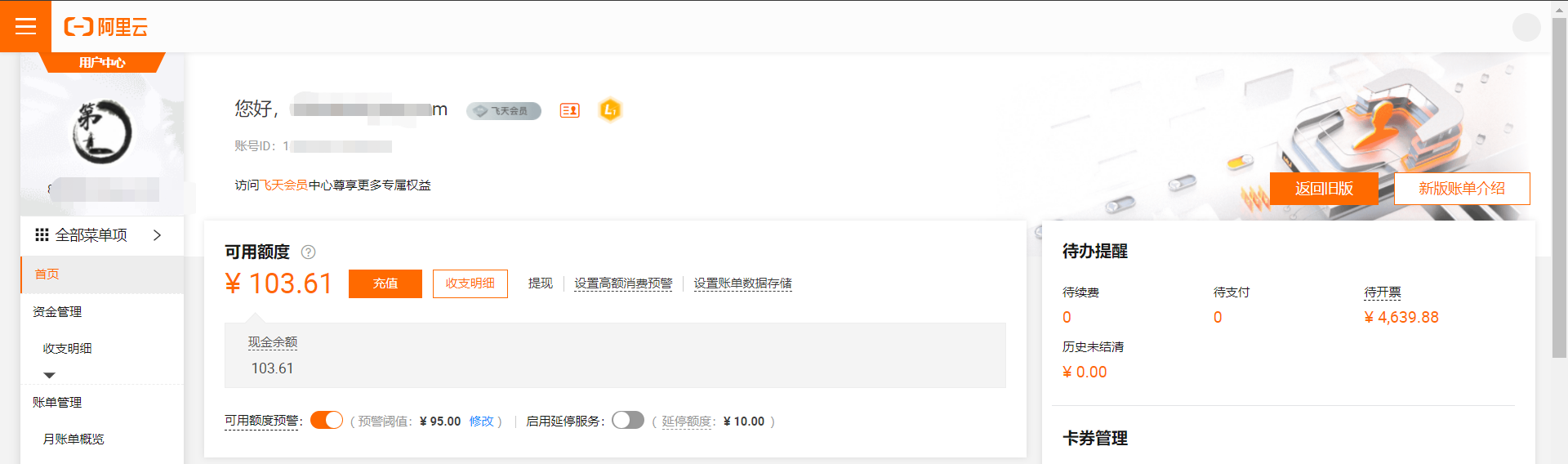Click the 飞天会员 membership badge
This screenshot has width=1568, height=464.
pos(504,111)
